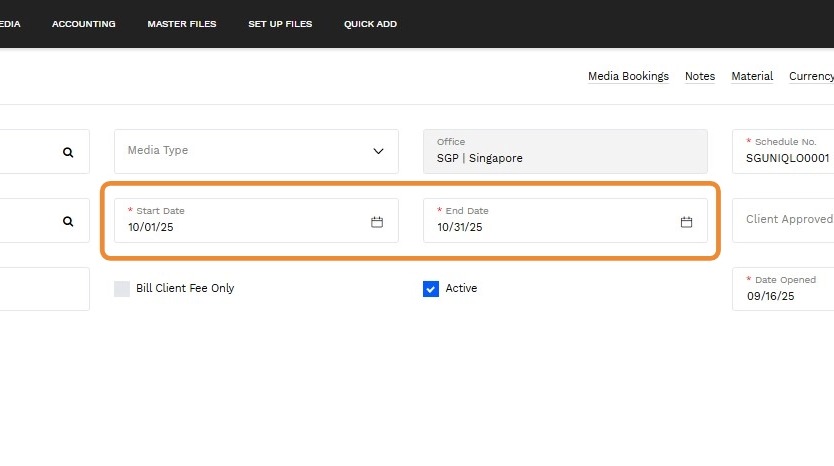Click the search magnifier beside Media Type

coord(68,152)
